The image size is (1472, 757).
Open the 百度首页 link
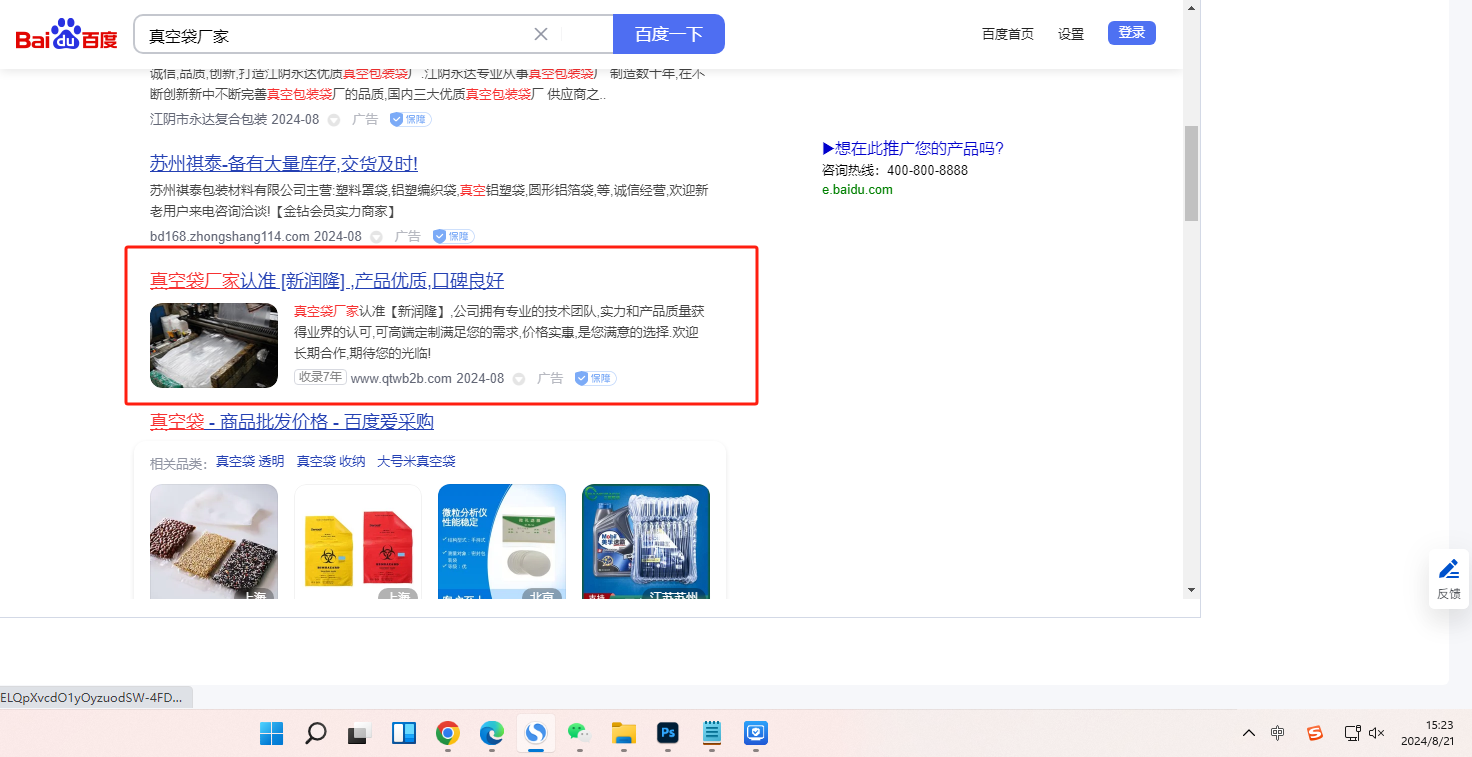[1008, 34]
